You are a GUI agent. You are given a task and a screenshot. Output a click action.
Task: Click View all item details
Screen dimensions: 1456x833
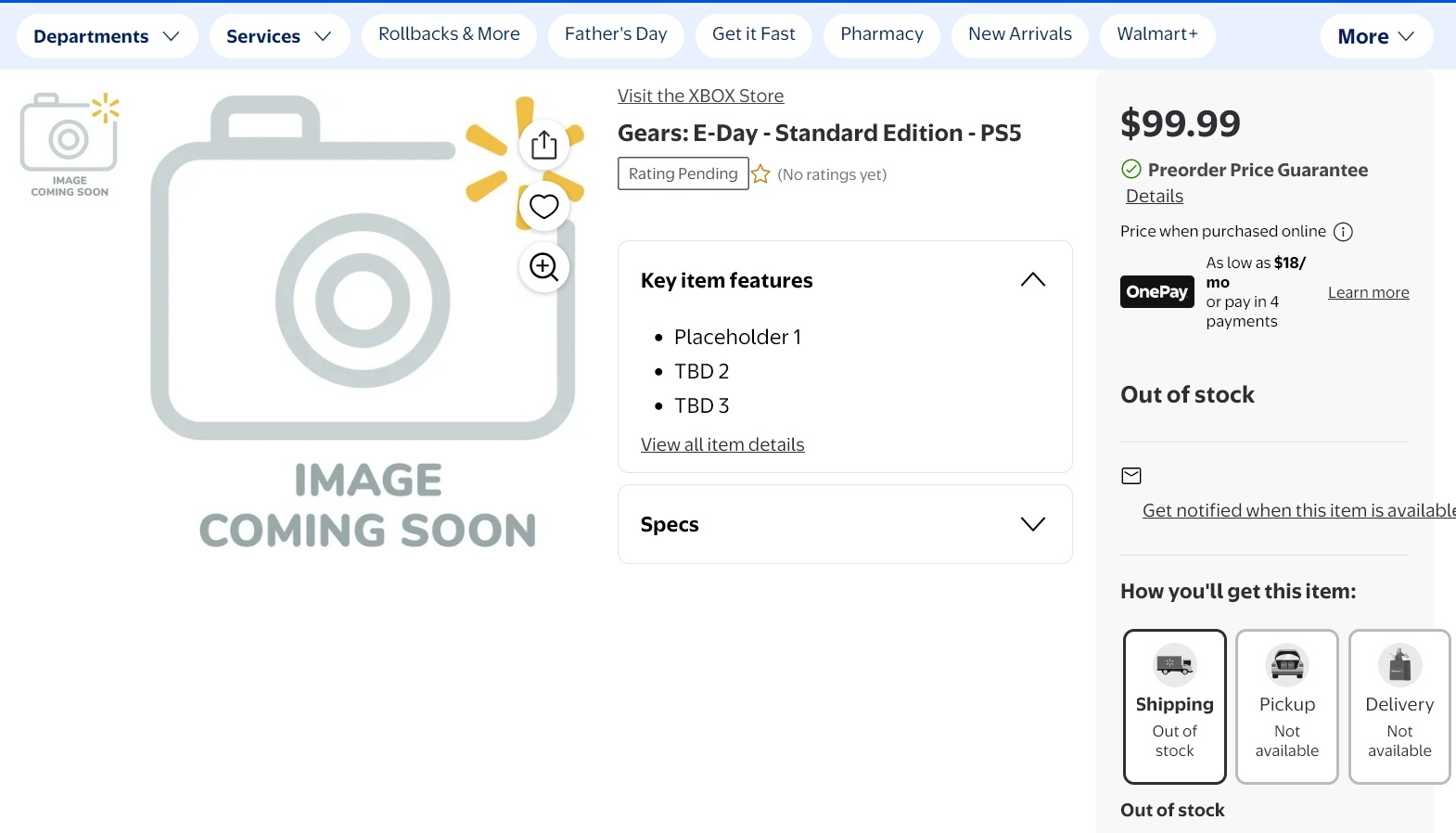coord(722,444)
